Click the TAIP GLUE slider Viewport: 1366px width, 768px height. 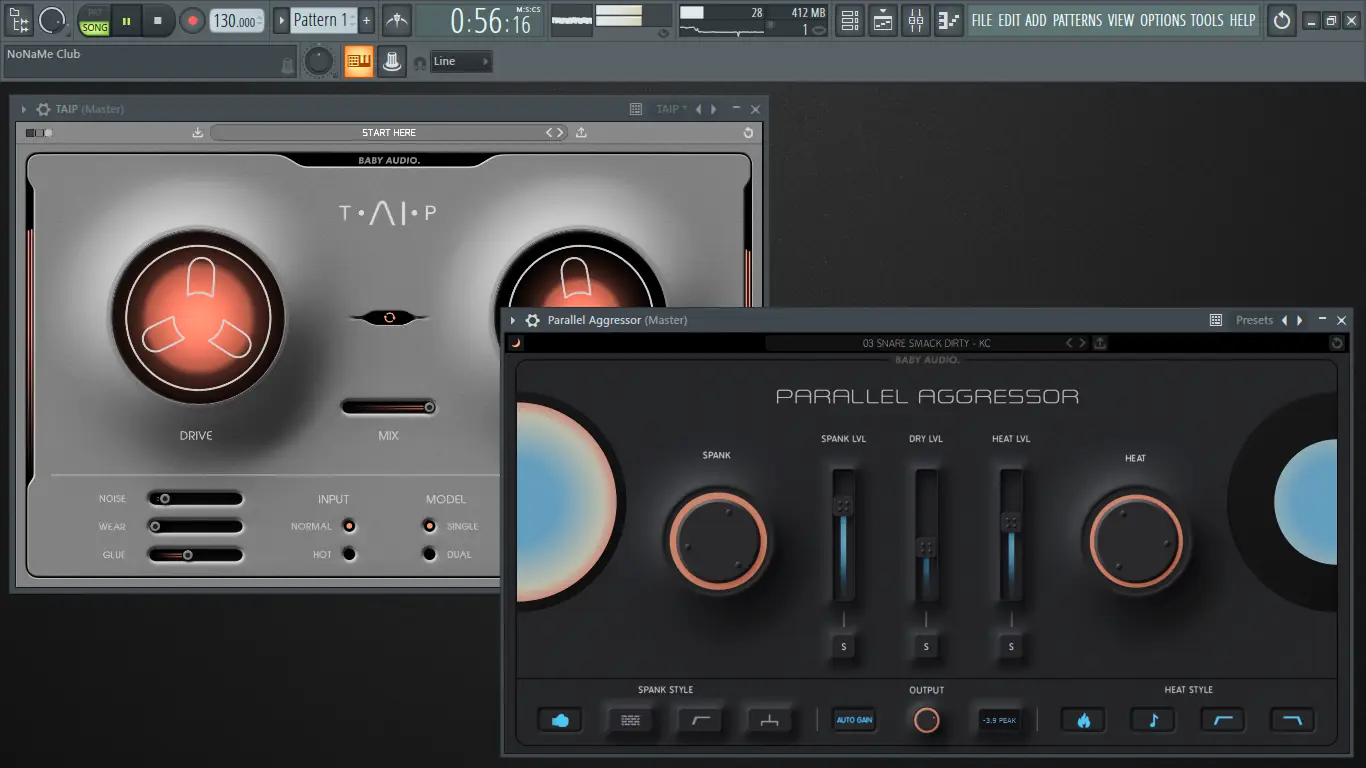point(196,555)
